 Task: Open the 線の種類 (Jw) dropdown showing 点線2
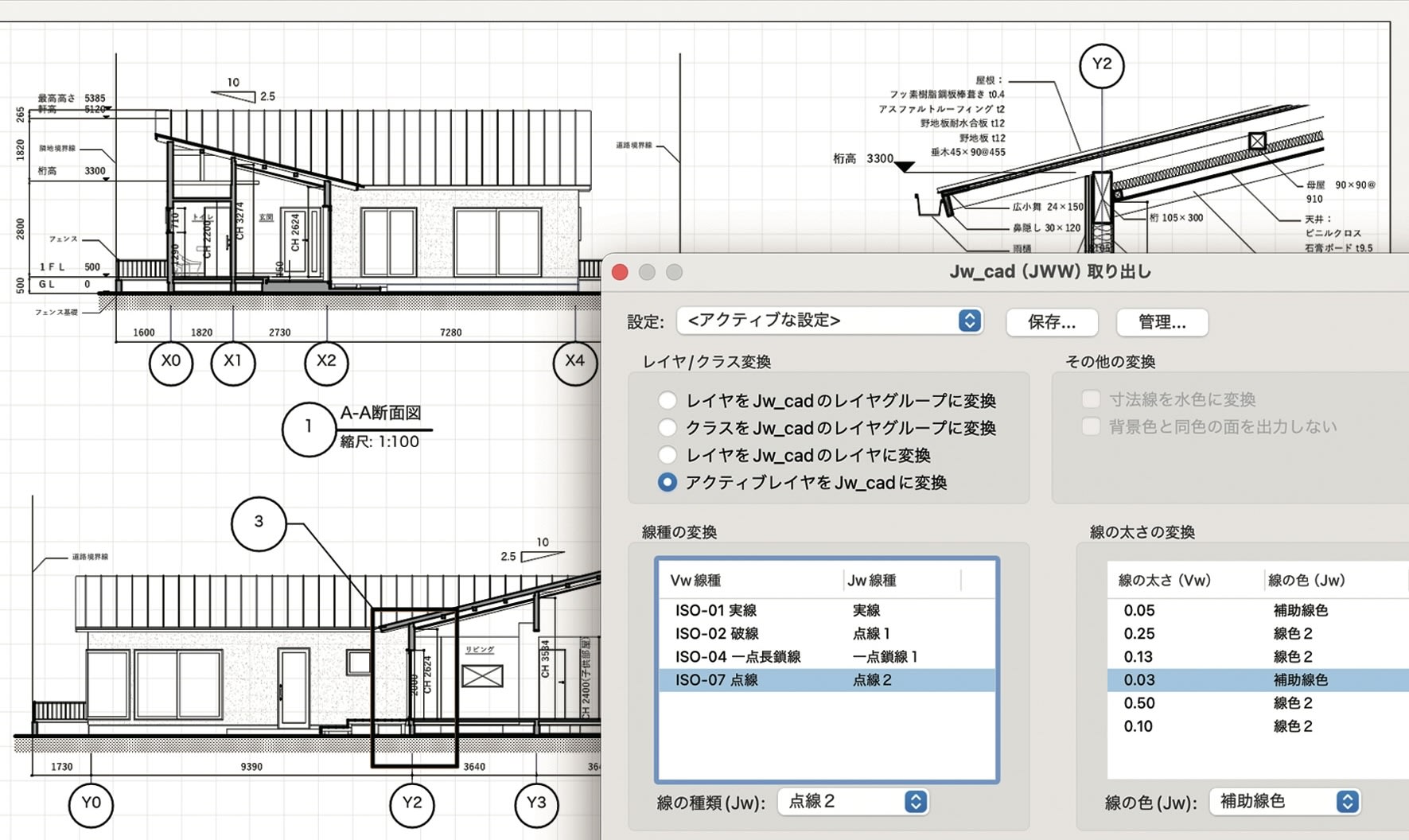(x=851, y=802)
